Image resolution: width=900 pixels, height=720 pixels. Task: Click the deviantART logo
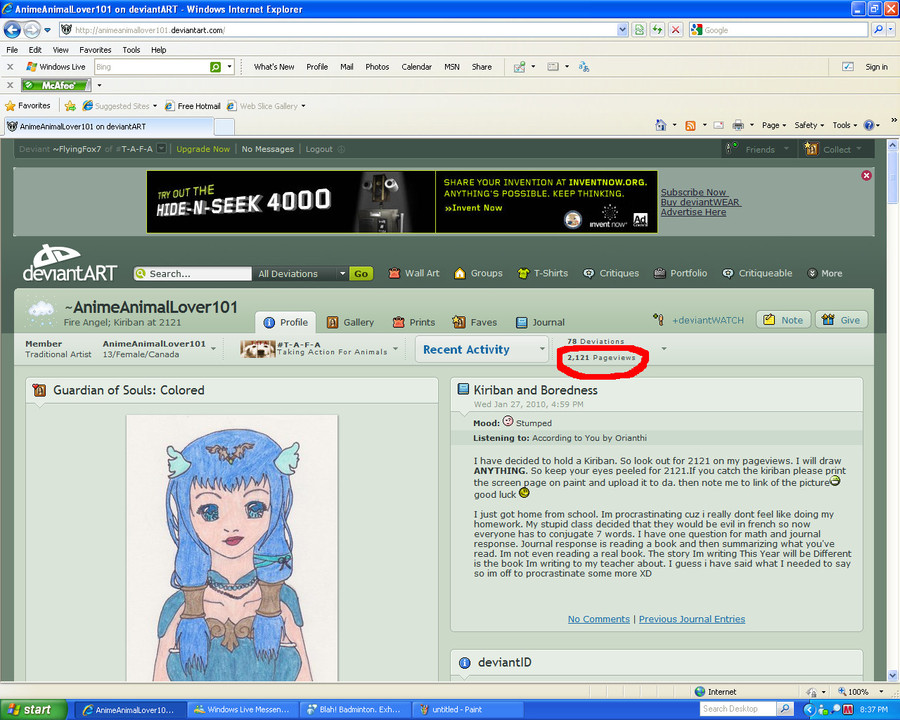(x=69, y=264)
